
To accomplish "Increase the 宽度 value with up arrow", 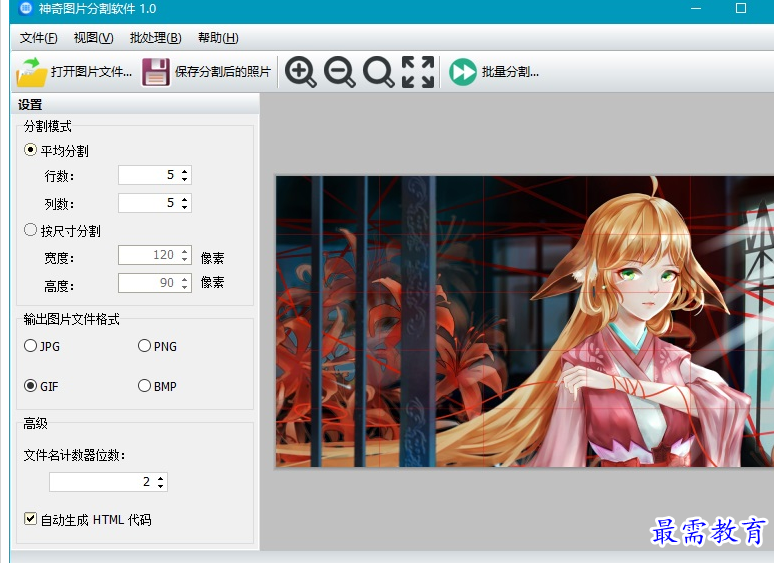I will pos(185,251).
